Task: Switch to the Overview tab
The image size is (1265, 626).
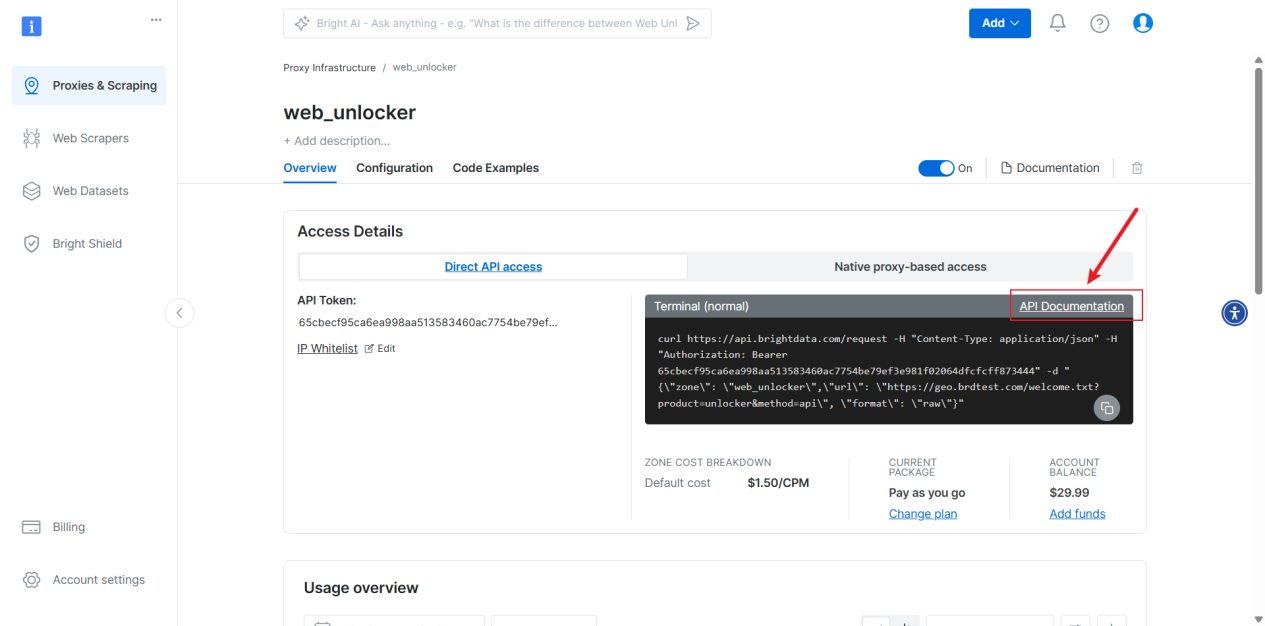Action: tap(310, 168)
